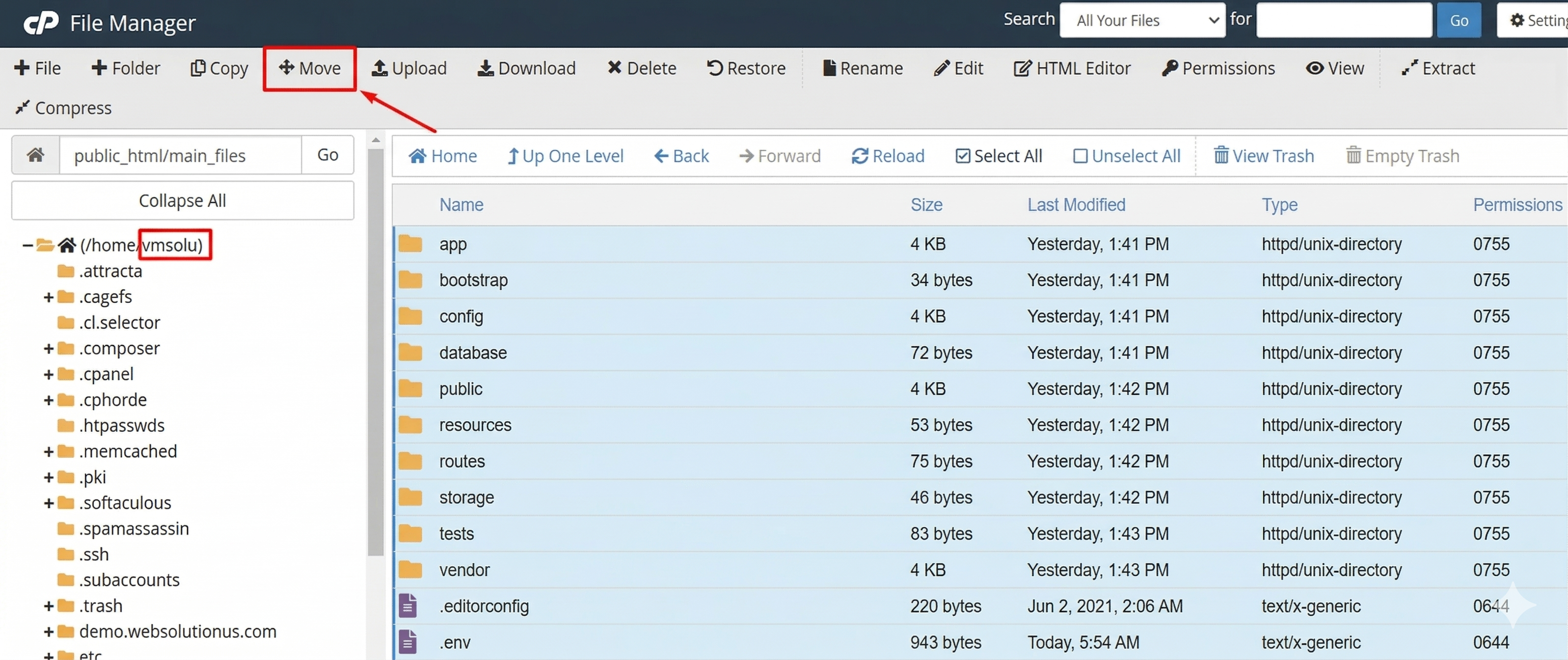Reload the file listing
This screenshot has width=1568, height=660.
[x=888, y=156]
